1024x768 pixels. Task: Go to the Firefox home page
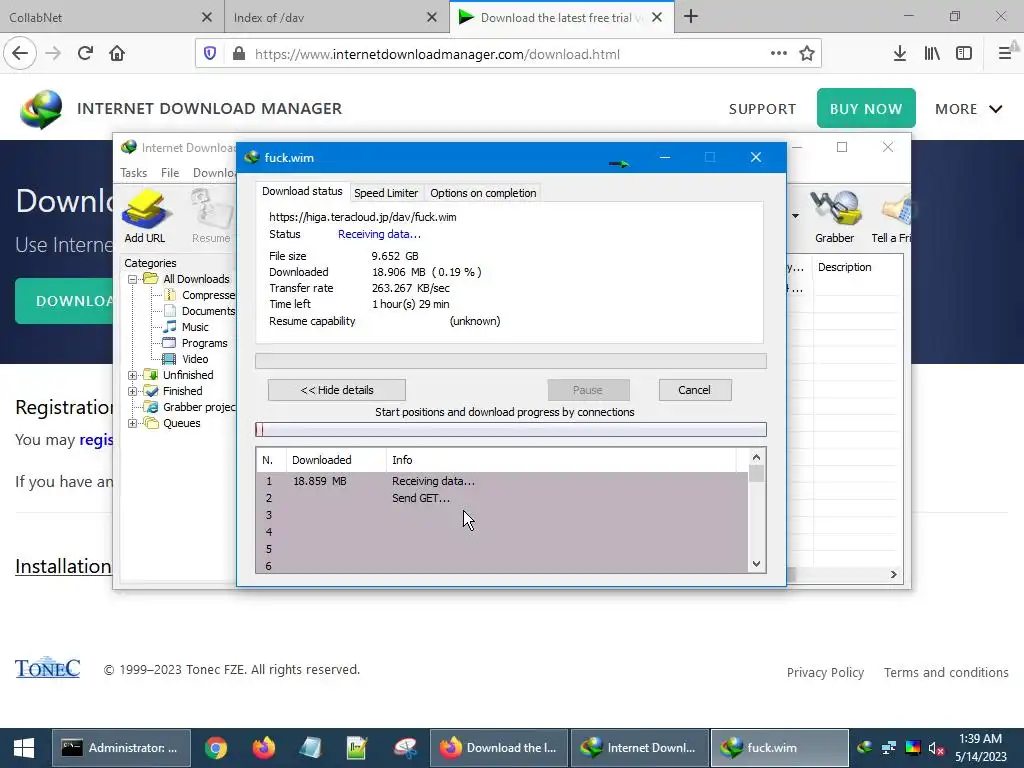pyautogui.click(x=117, y=54)
